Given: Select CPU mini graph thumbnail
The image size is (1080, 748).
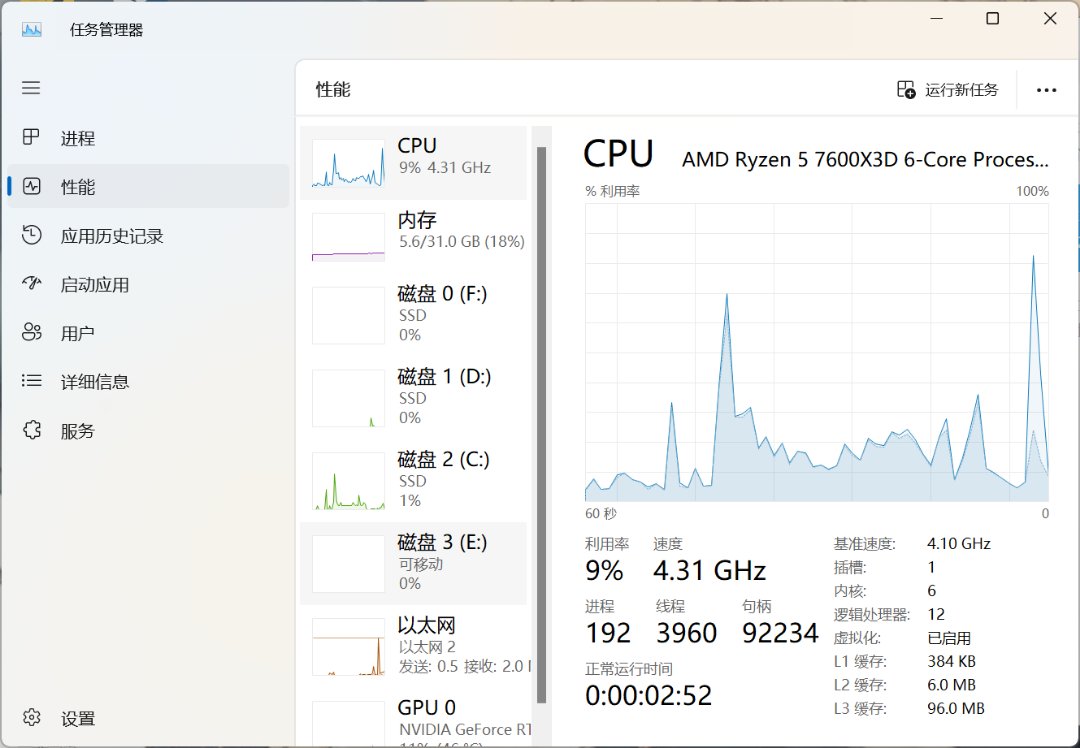Looking at the screenshot, I should pyautogui.click(x=348, y=163).
